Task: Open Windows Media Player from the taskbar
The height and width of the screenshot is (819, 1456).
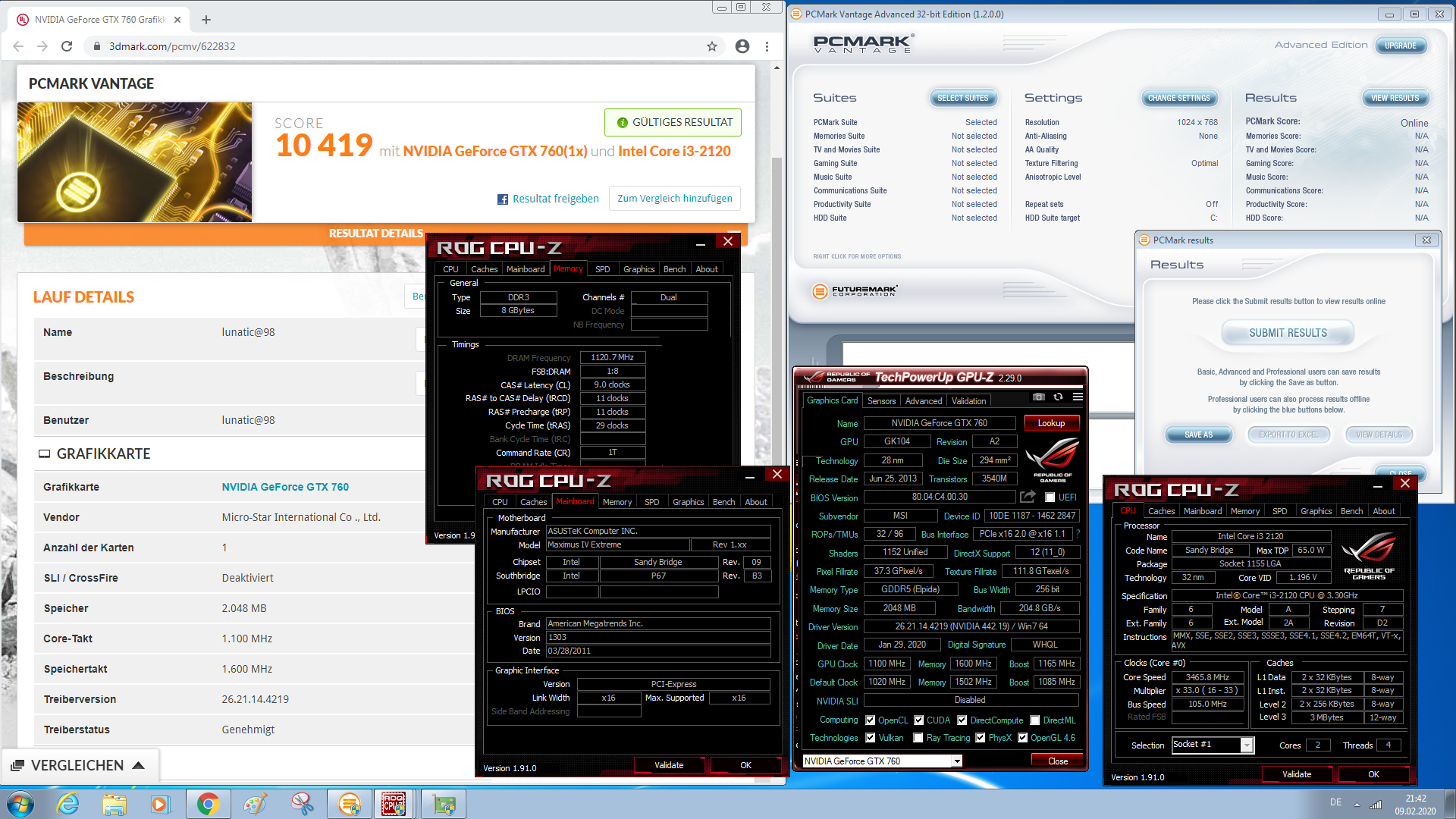Action: pyautogui.click(x=160, y=804)
